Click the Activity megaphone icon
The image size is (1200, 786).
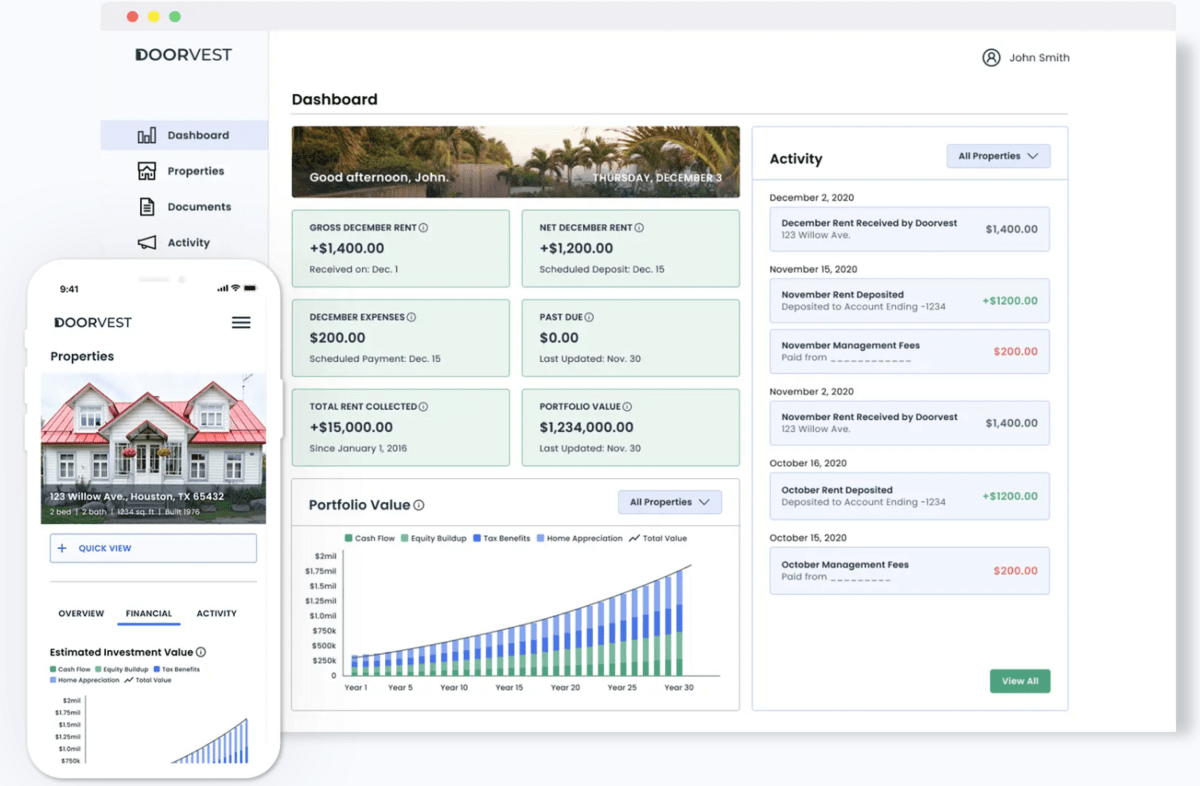tap(147, 243)
